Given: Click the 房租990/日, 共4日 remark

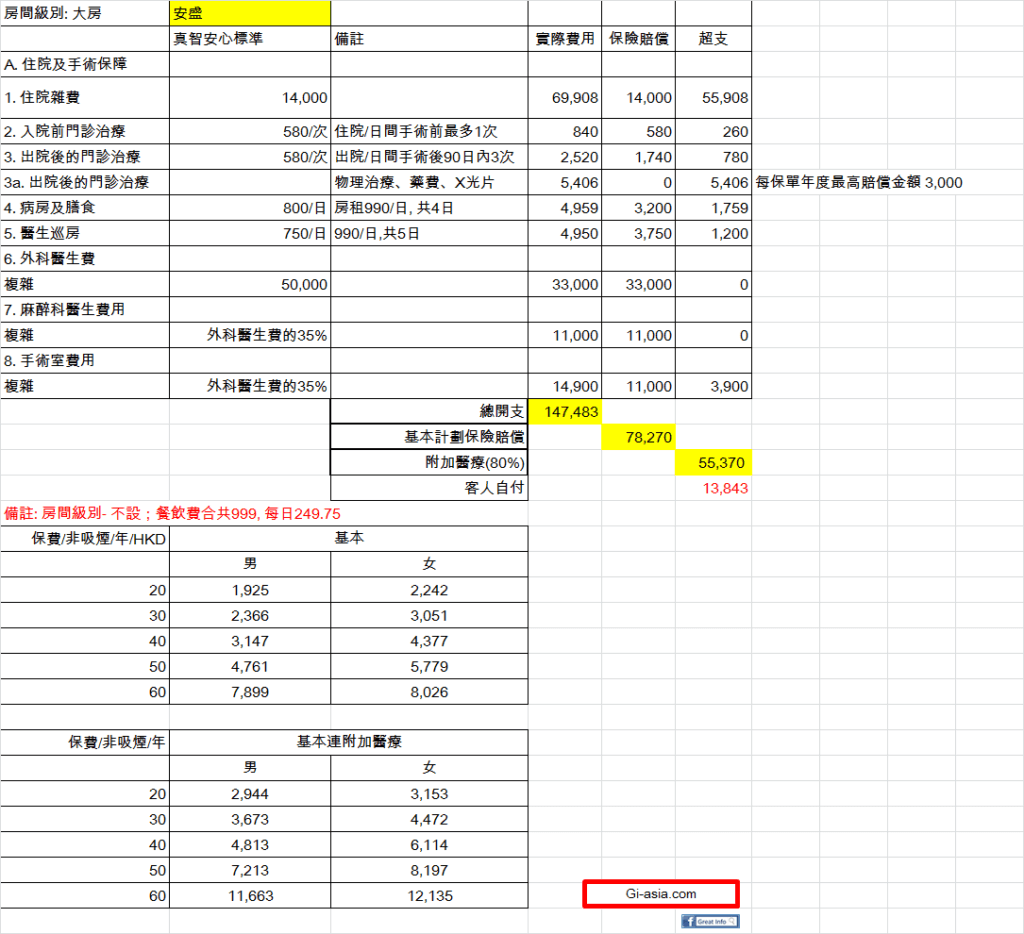Looking at the screenshot, I should 429,208.
